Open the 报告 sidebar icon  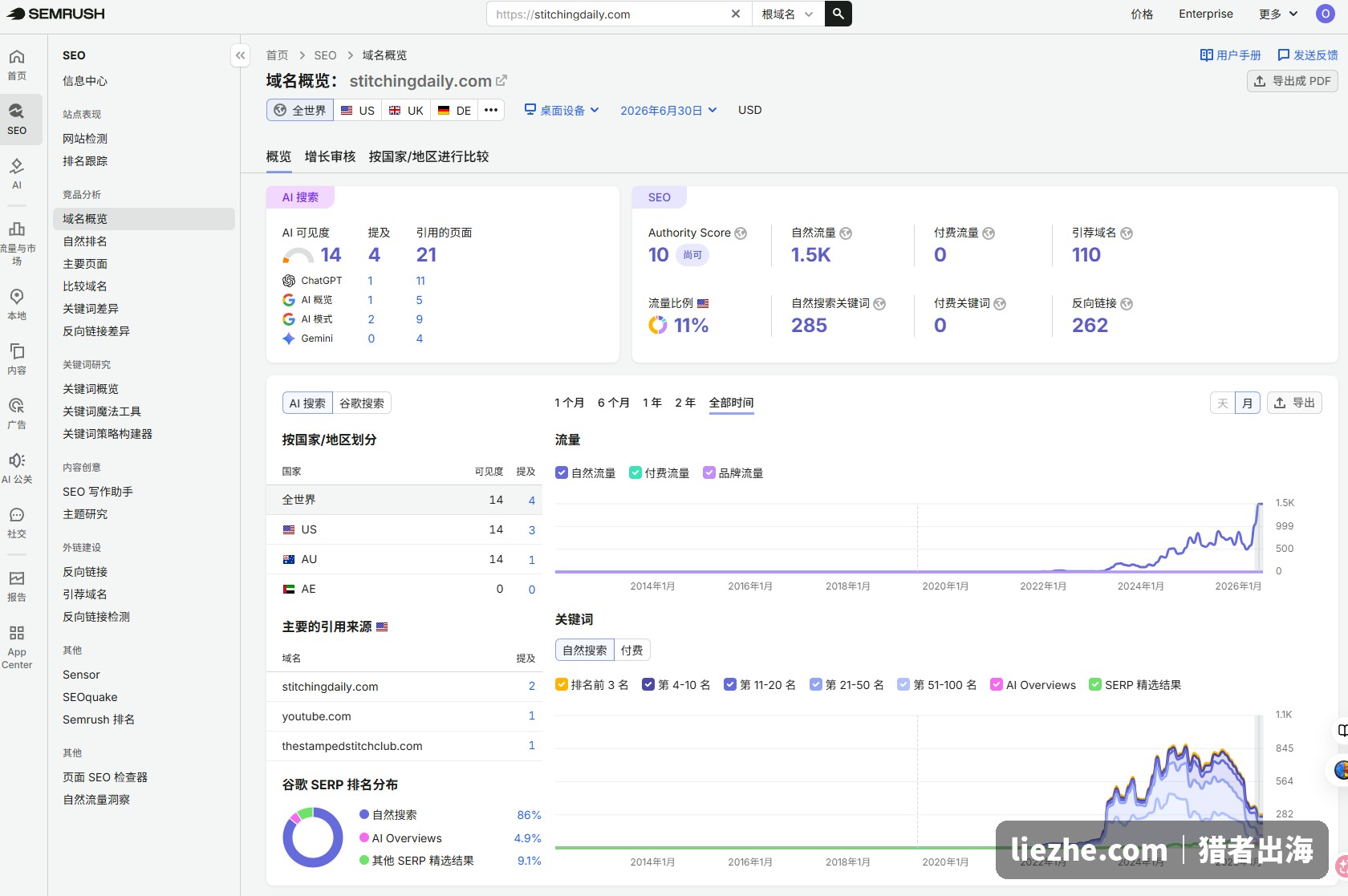17,586
